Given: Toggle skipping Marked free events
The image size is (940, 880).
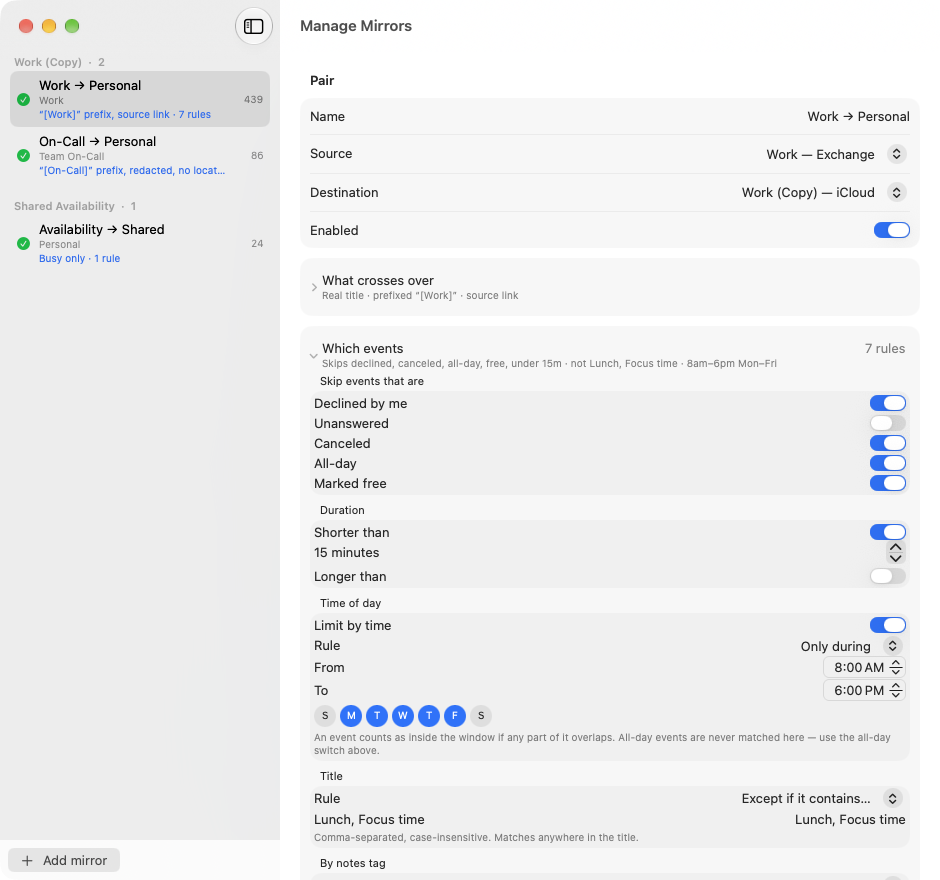Looking at the screenshot, I should pyautogui.click(x=888, y=483).
